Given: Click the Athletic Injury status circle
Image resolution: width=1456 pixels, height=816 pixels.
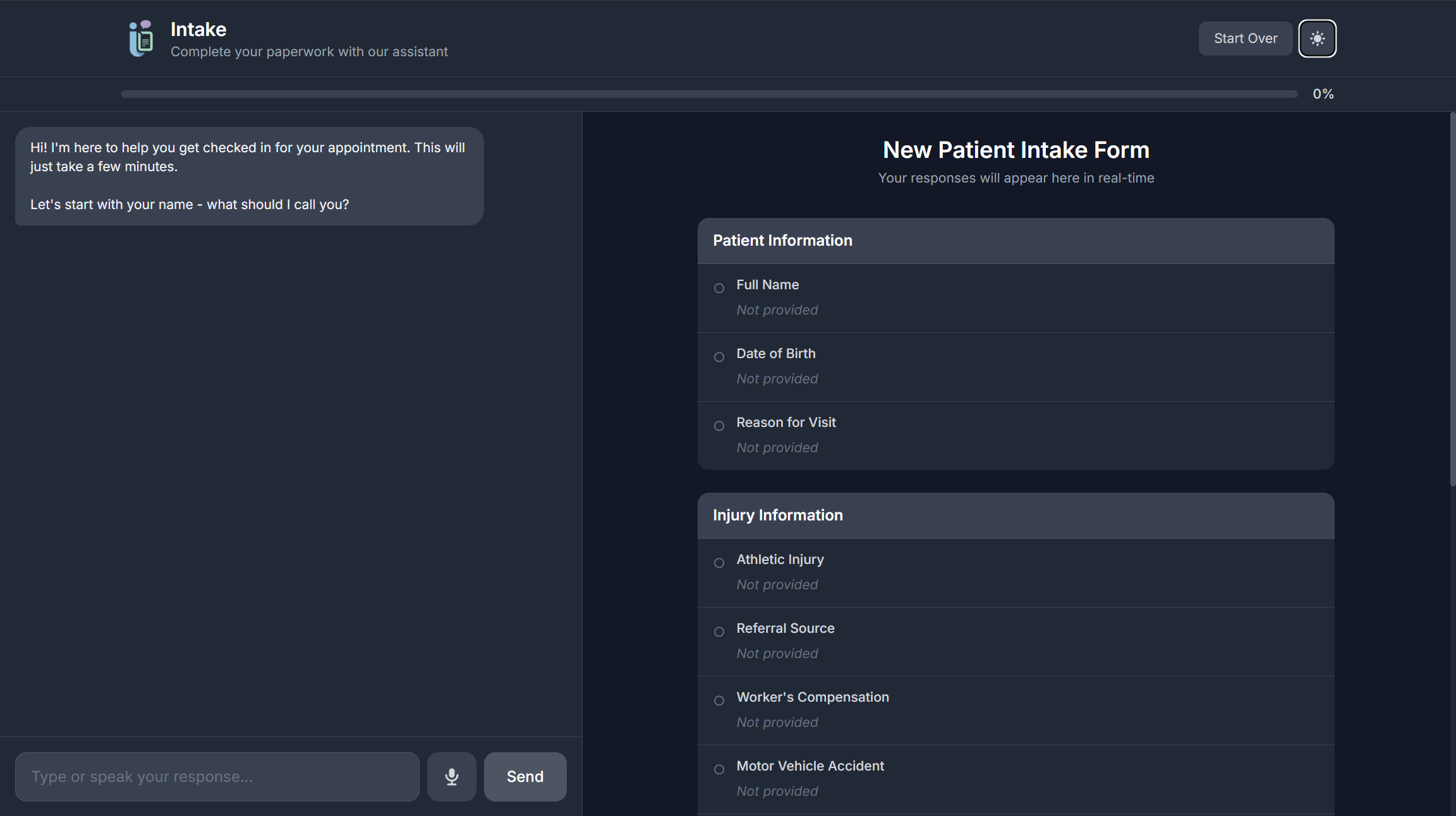Looking at the screenshot, I should 719,563.
